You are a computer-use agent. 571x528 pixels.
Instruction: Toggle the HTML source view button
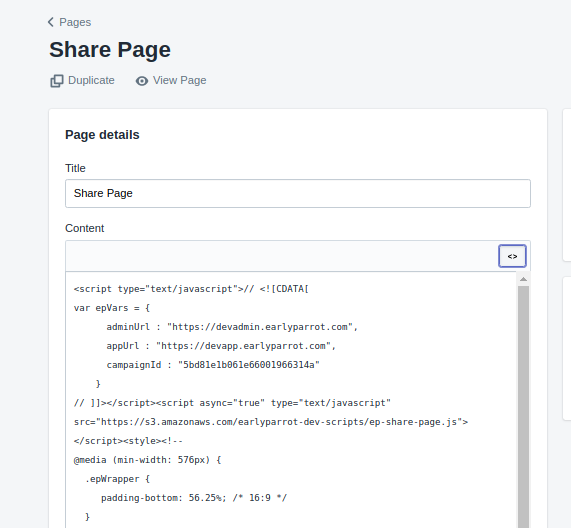[x=512, y=256]
